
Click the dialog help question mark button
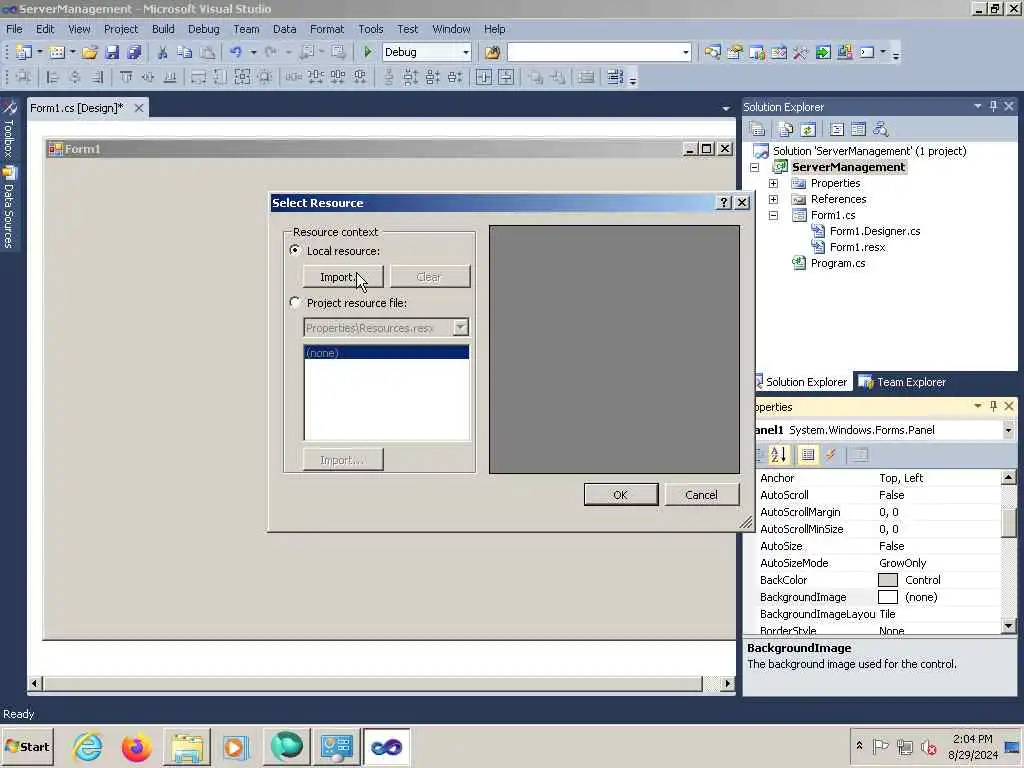pyautogui.click(x=724, y=202)
